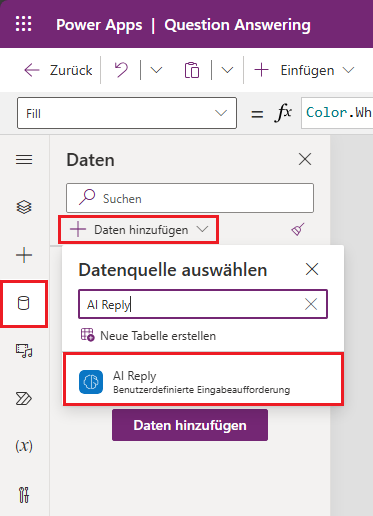373x516 pixels.
Task: Open the Media icon in sidebar
Action: 24,351
